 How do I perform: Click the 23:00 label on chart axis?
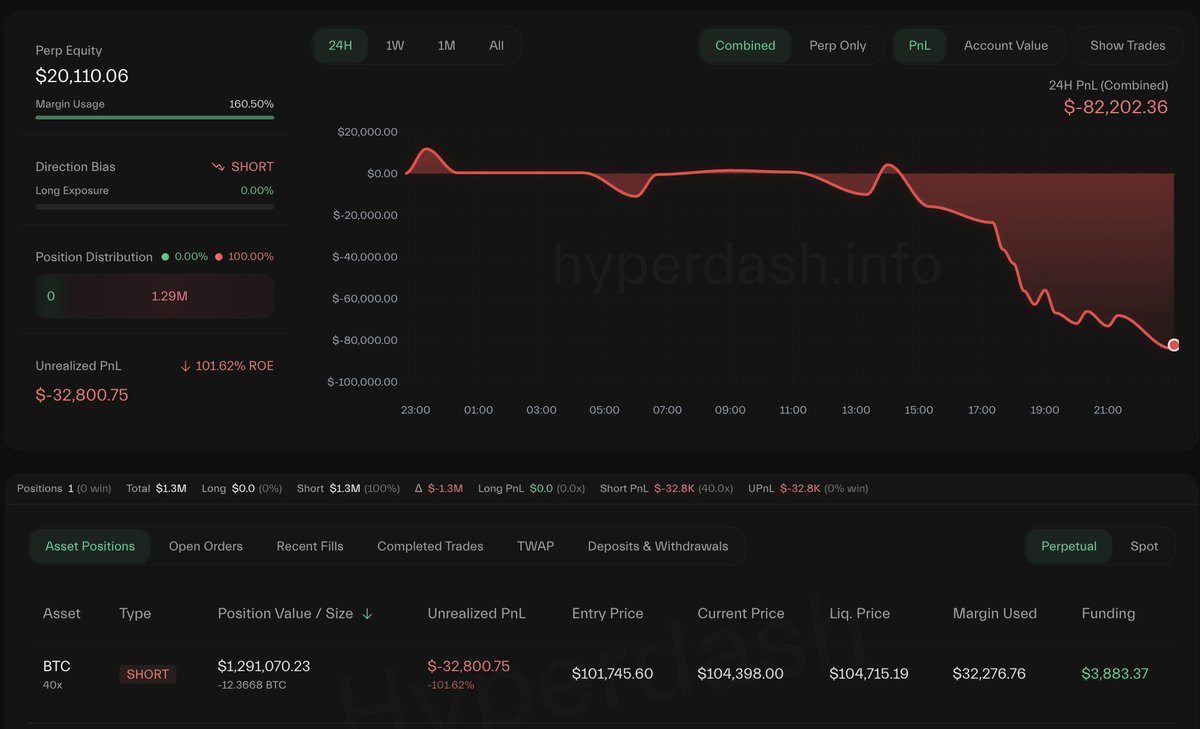[x=415, y=410]
